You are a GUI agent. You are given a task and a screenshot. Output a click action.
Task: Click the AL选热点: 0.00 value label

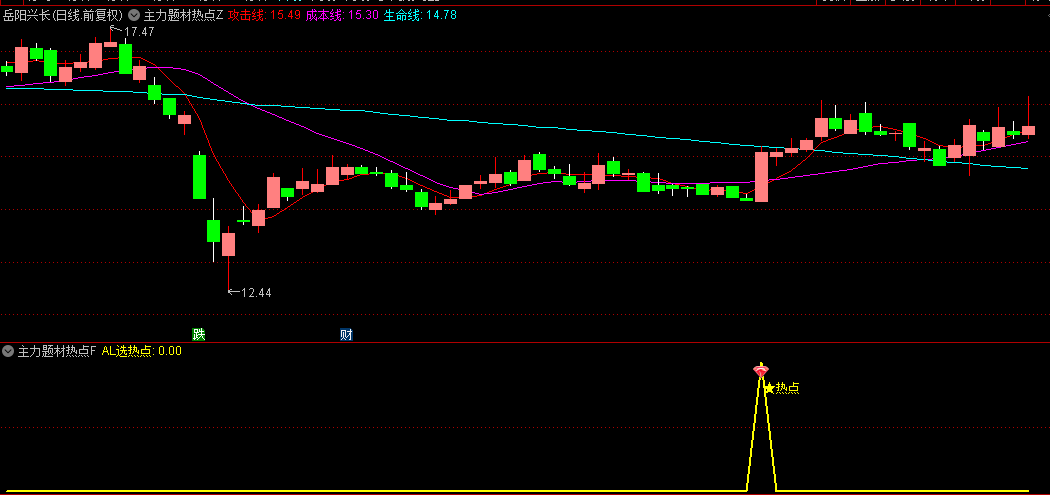[x=141, y=350]
